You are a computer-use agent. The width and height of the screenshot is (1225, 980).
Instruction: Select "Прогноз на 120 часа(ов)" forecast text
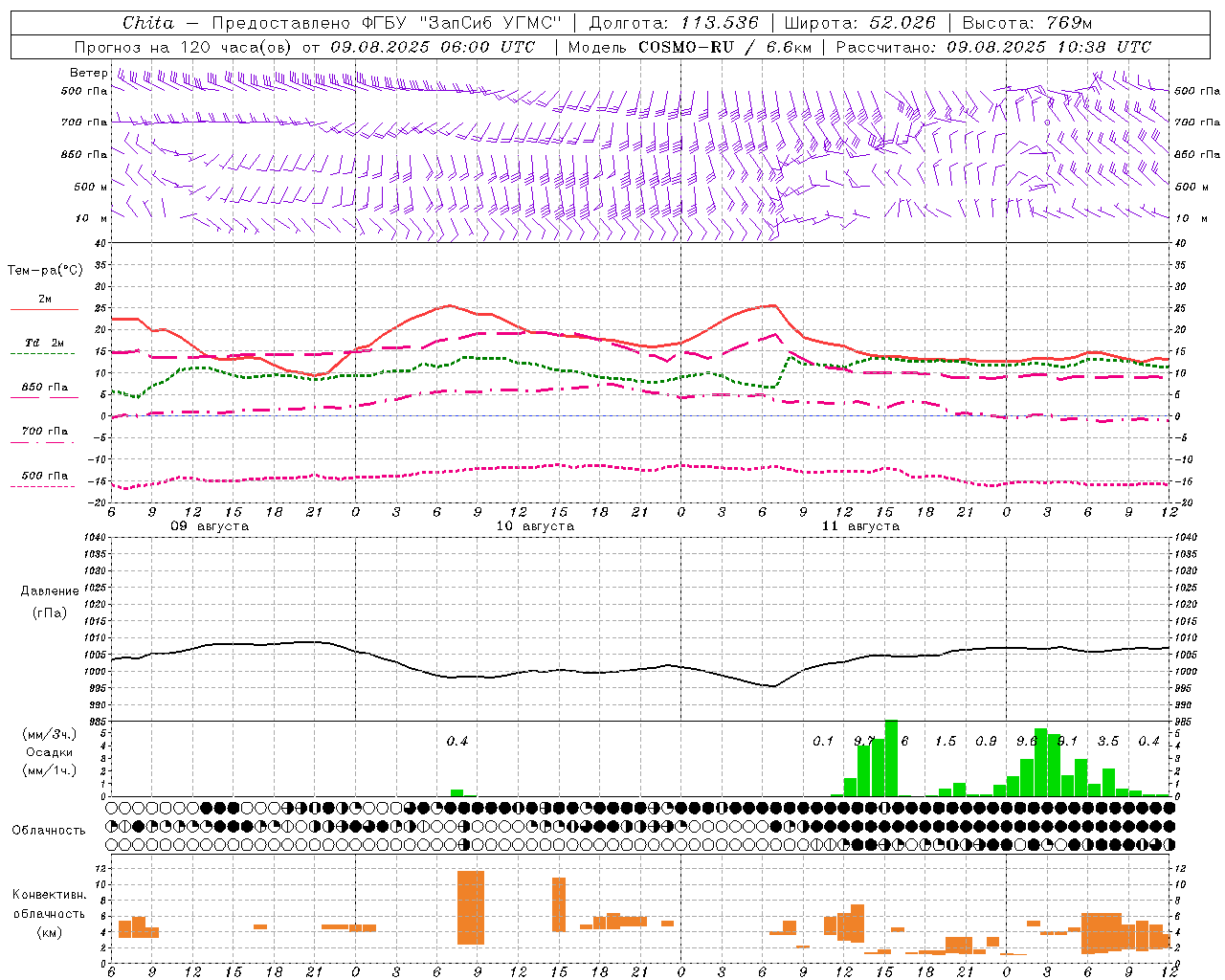tap(183, 47)
